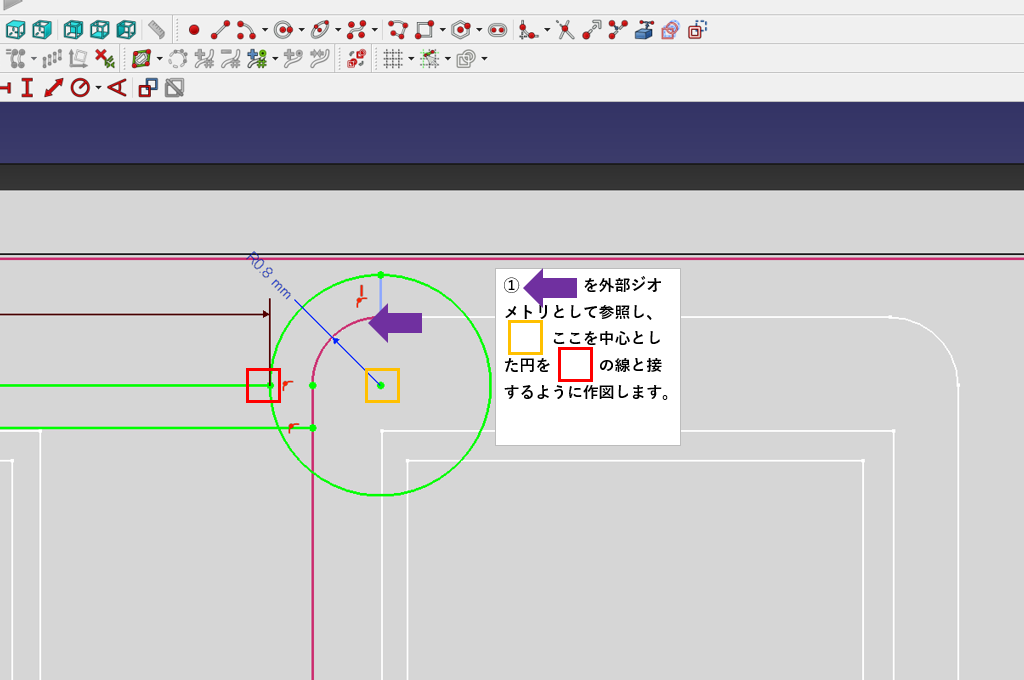Click the circle center point in orange box
1024x680 pixels.
[x=381, y=385]
